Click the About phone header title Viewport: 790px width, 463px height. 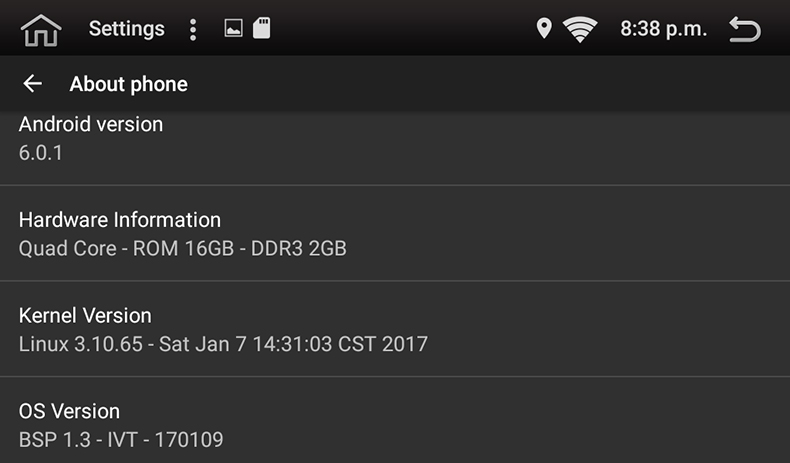point(128,84)
